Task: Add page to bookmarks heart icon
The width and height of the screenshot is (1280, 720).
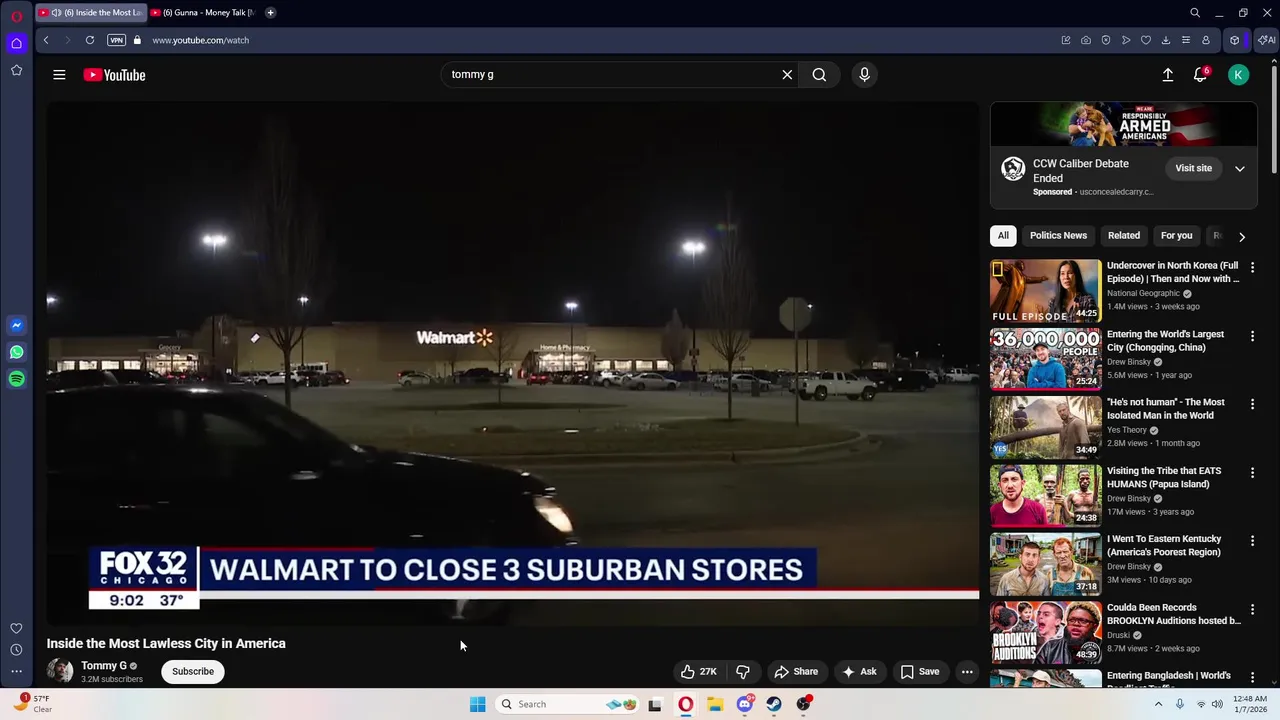Action: click(x=1146, y=40)
